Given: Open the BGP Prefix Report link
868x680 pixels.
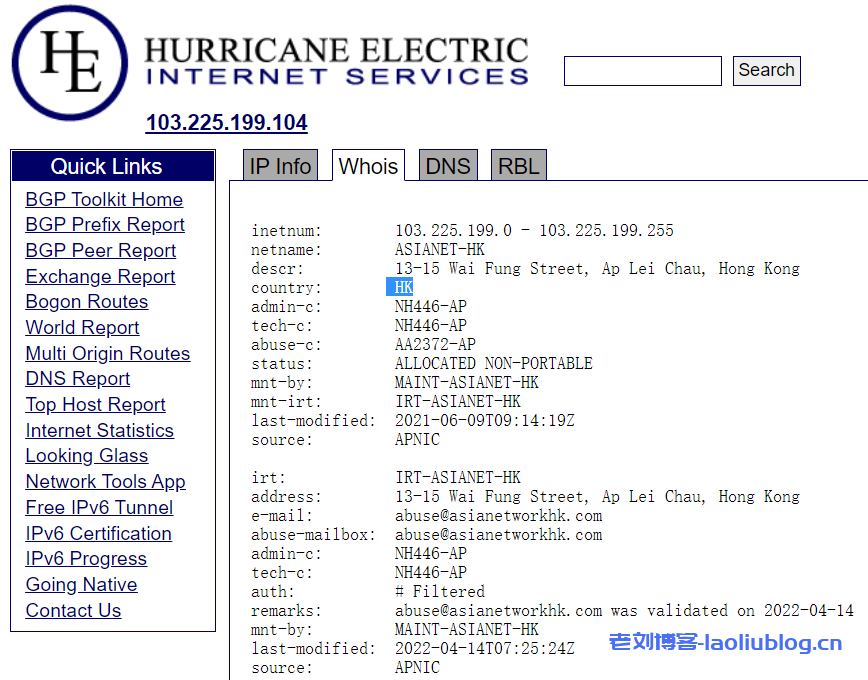Looking at the screenshot, I should [x=105, y=225].
